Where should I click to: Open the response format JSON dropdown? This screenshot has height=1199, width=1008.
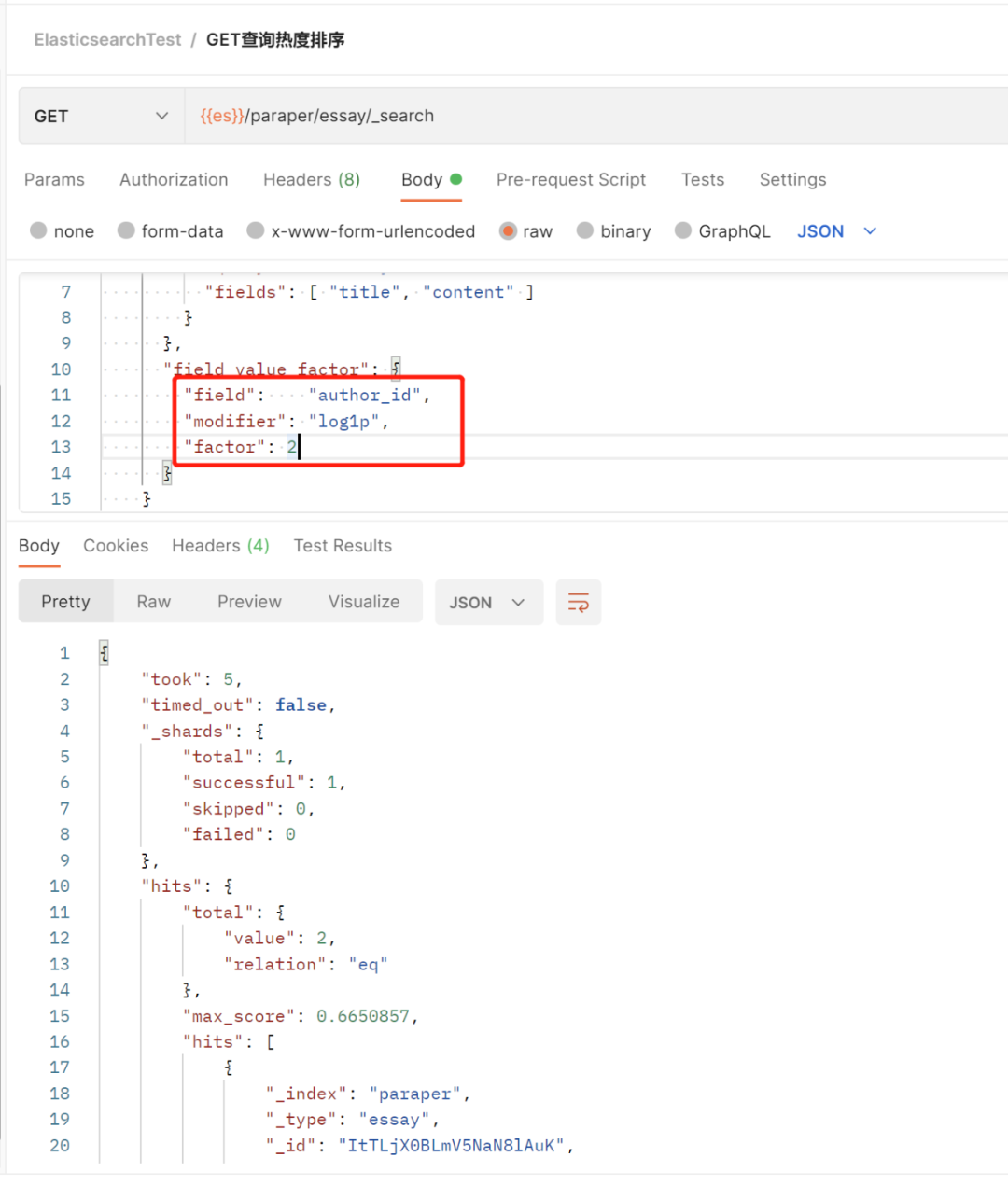click(x=487, y=603)
